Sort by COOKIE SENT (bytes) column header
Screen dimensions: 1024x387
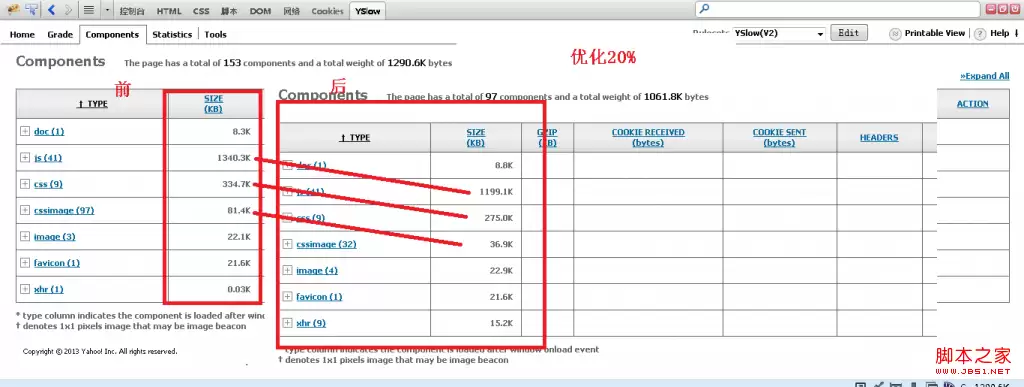tap(779, 137)
